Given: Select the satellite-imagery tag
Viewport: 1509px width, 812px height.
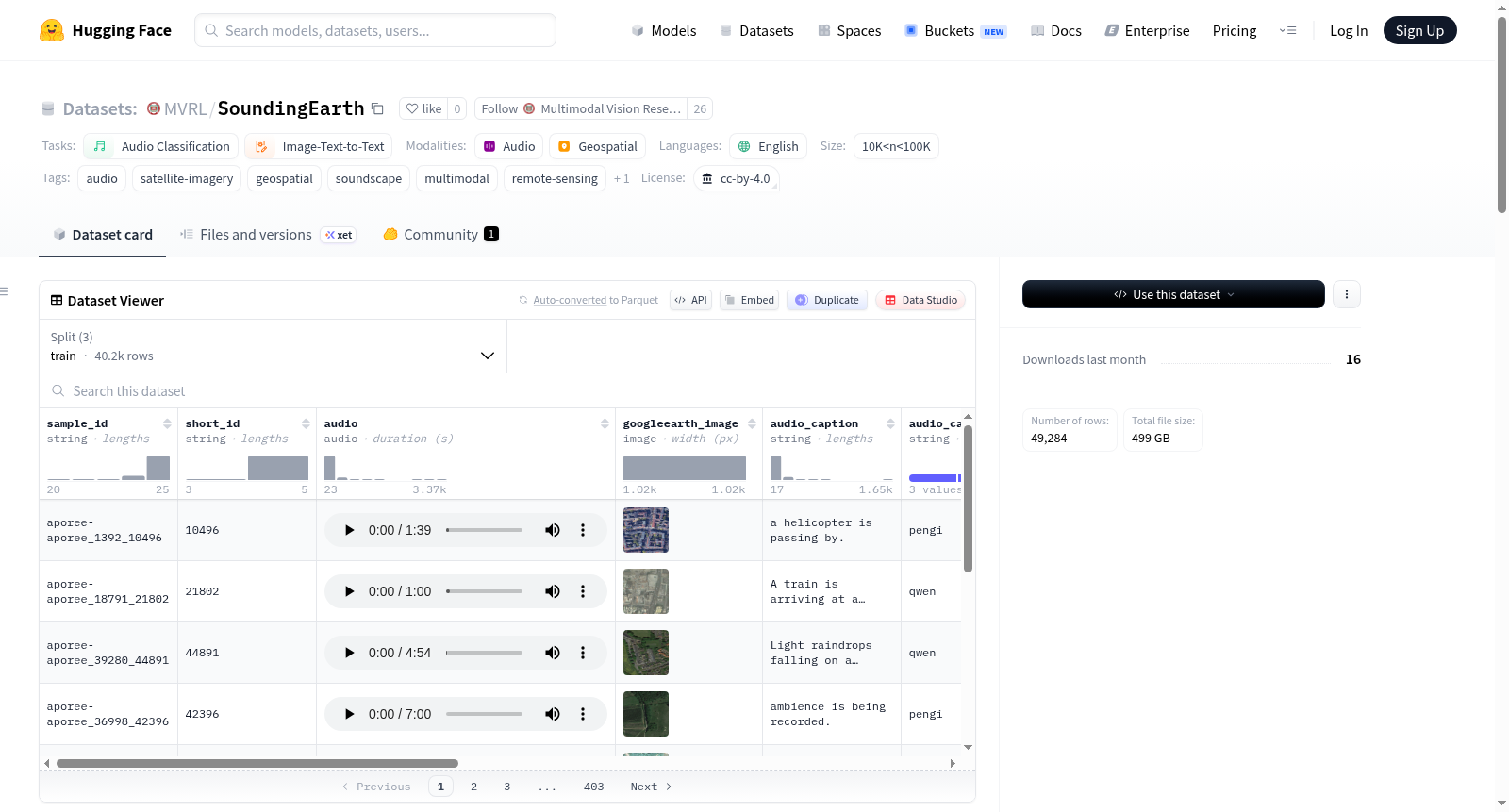Looking at the screenshot, I should coord(187,178).
